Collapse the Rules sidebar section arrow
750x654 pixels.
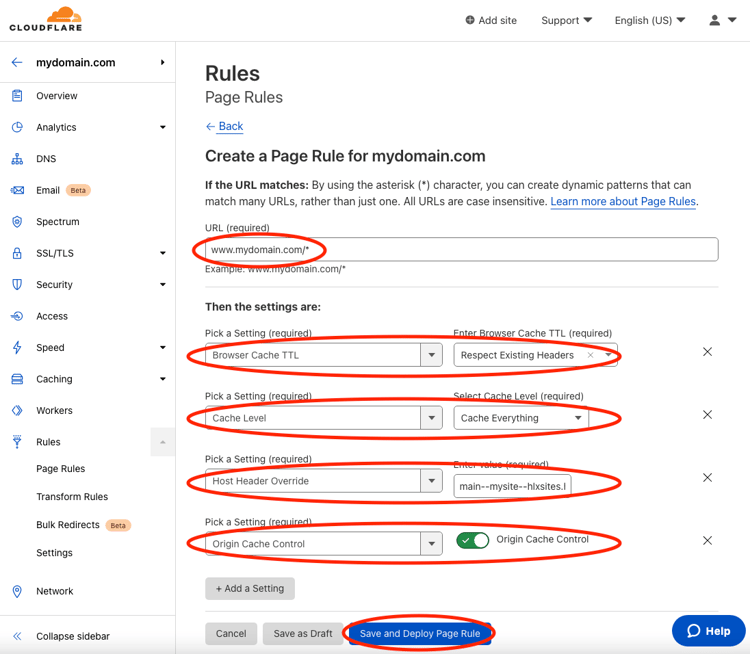(x=163, y=442)
